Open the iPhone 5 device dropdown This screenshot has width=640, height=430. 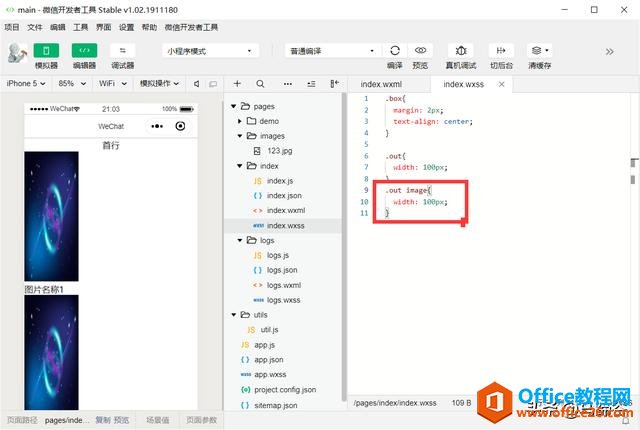click(25, 85)
